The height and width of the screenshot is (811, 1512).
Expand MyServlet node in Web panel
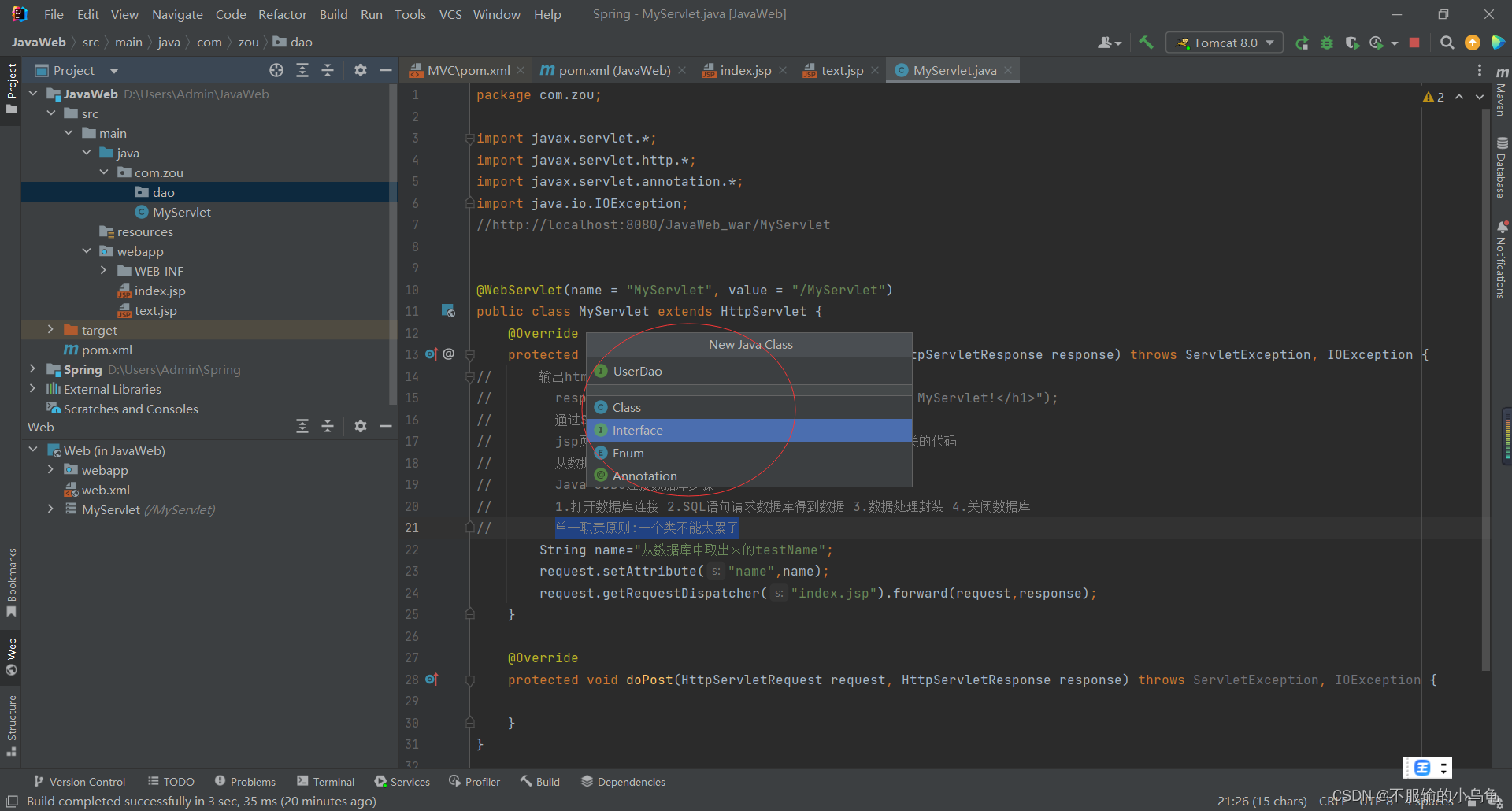click(50, 509)
